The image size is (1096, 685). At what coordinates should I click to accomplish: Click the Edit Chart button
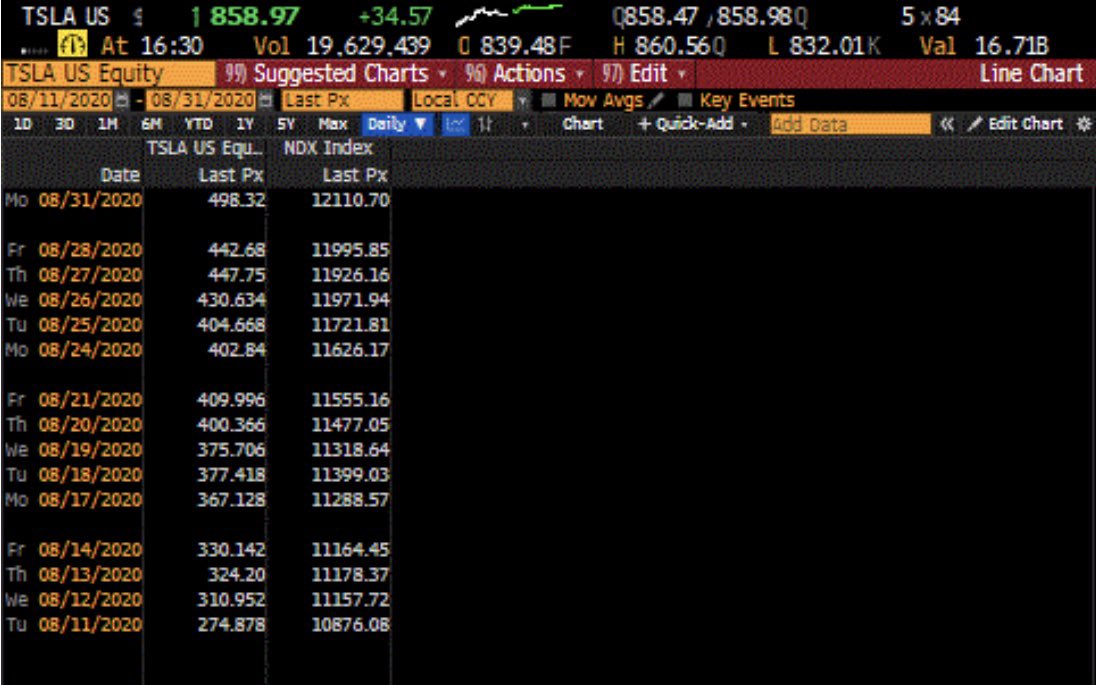pos(1016,124)
